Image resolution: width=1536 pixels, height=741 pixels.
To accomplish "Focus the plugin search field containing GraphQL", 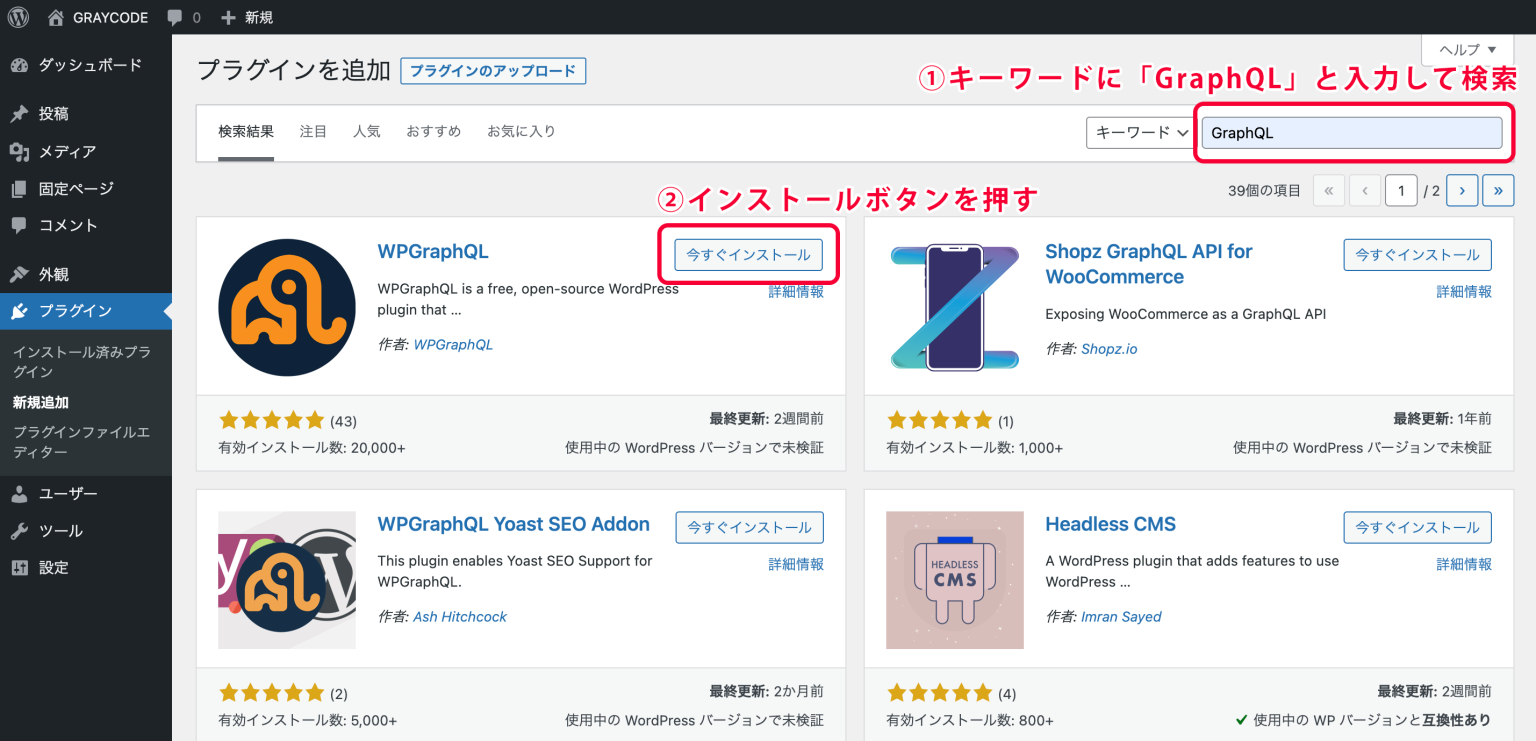I will [x=1351, y=132].
